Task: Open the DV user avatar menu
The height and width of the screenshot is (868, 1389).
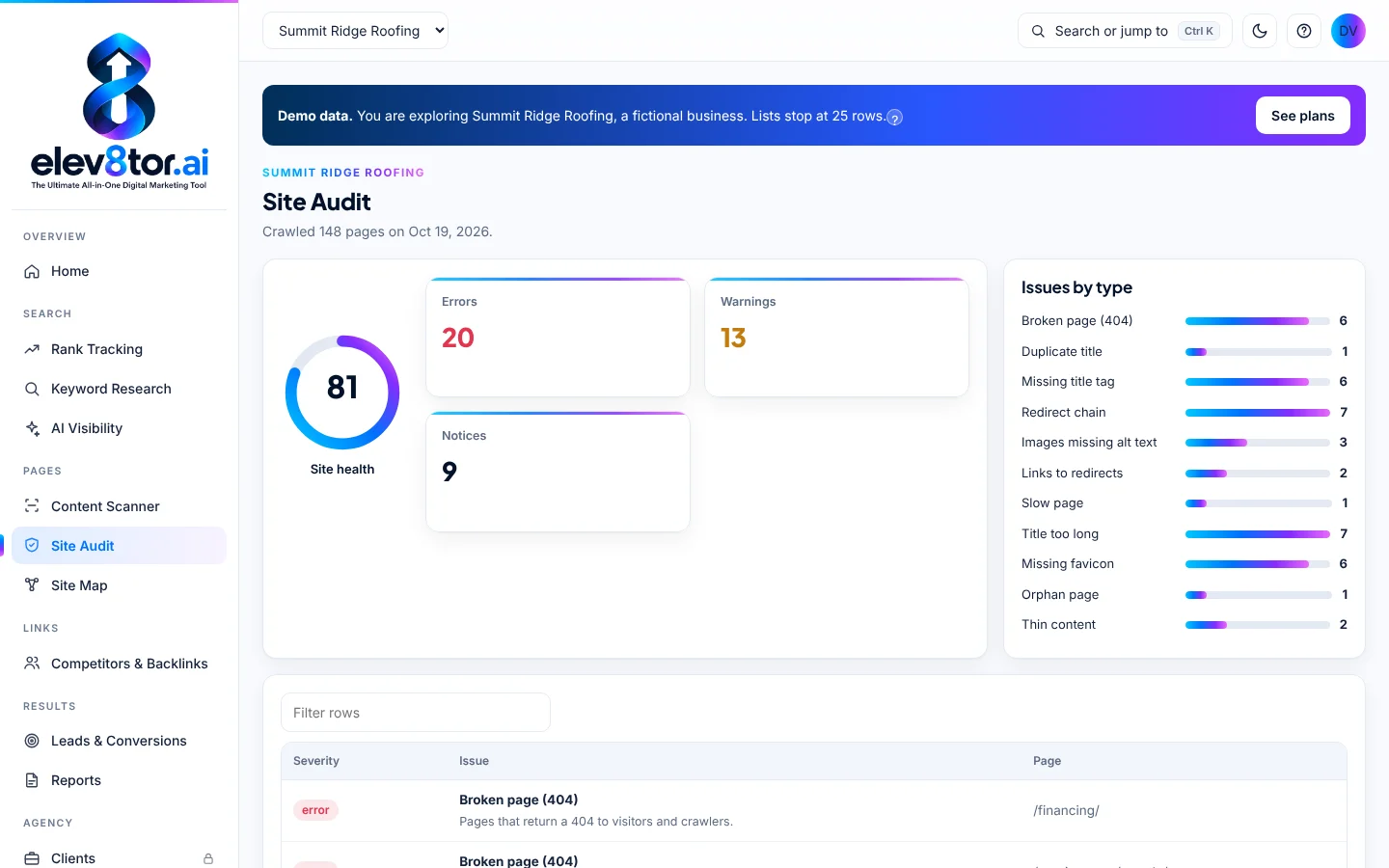Action: (x=1348, y=31)
